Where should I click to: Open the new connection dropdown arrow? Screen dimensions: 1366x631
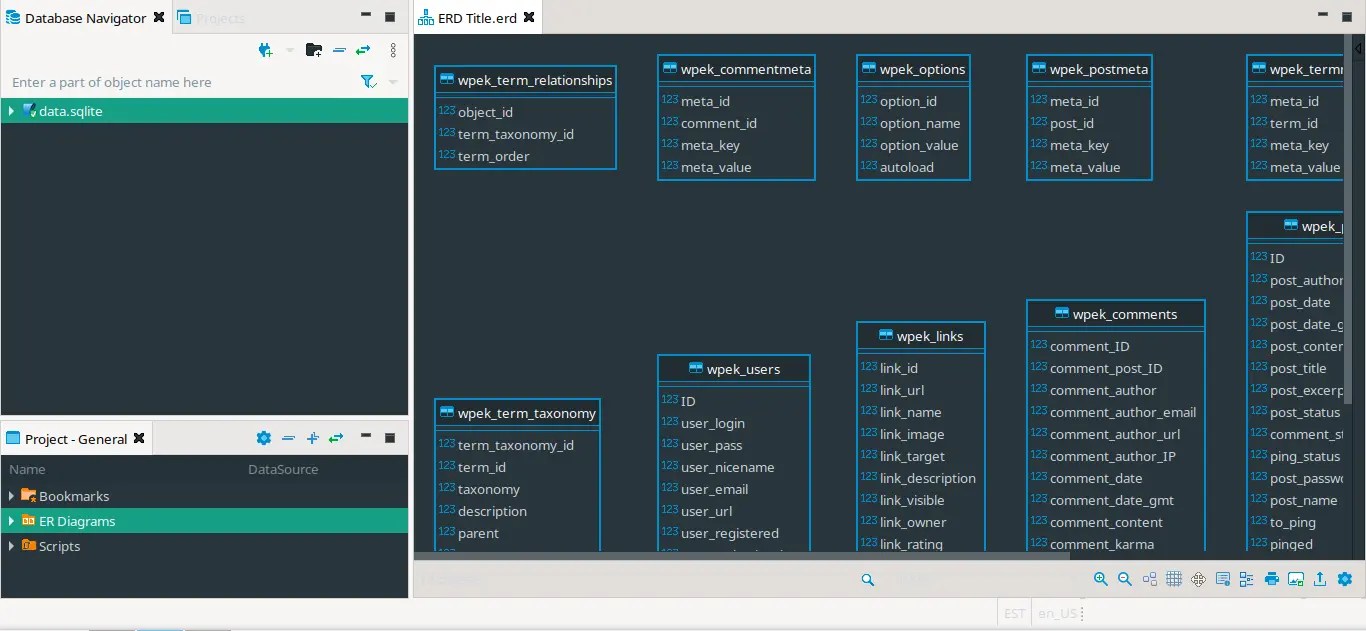point(290,50)
